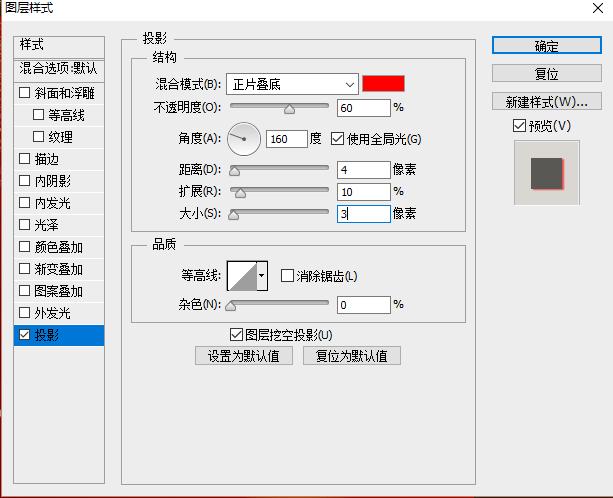This screenshot has width=613, height=498.
Task: Click the 角度 input field showing 160
Action: pyautogui.click(x=287, y=139)
